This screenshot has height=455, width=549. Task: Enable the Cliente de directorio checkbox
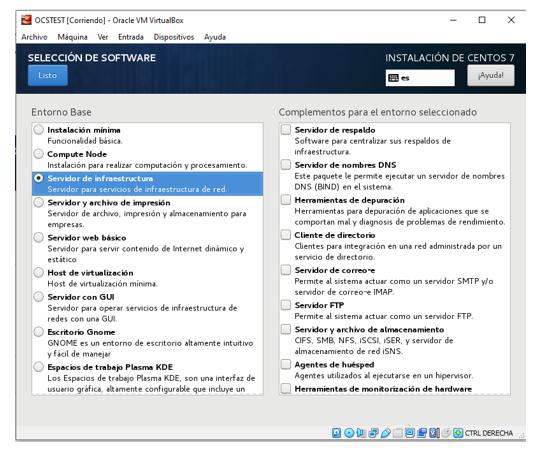point(286,234)
